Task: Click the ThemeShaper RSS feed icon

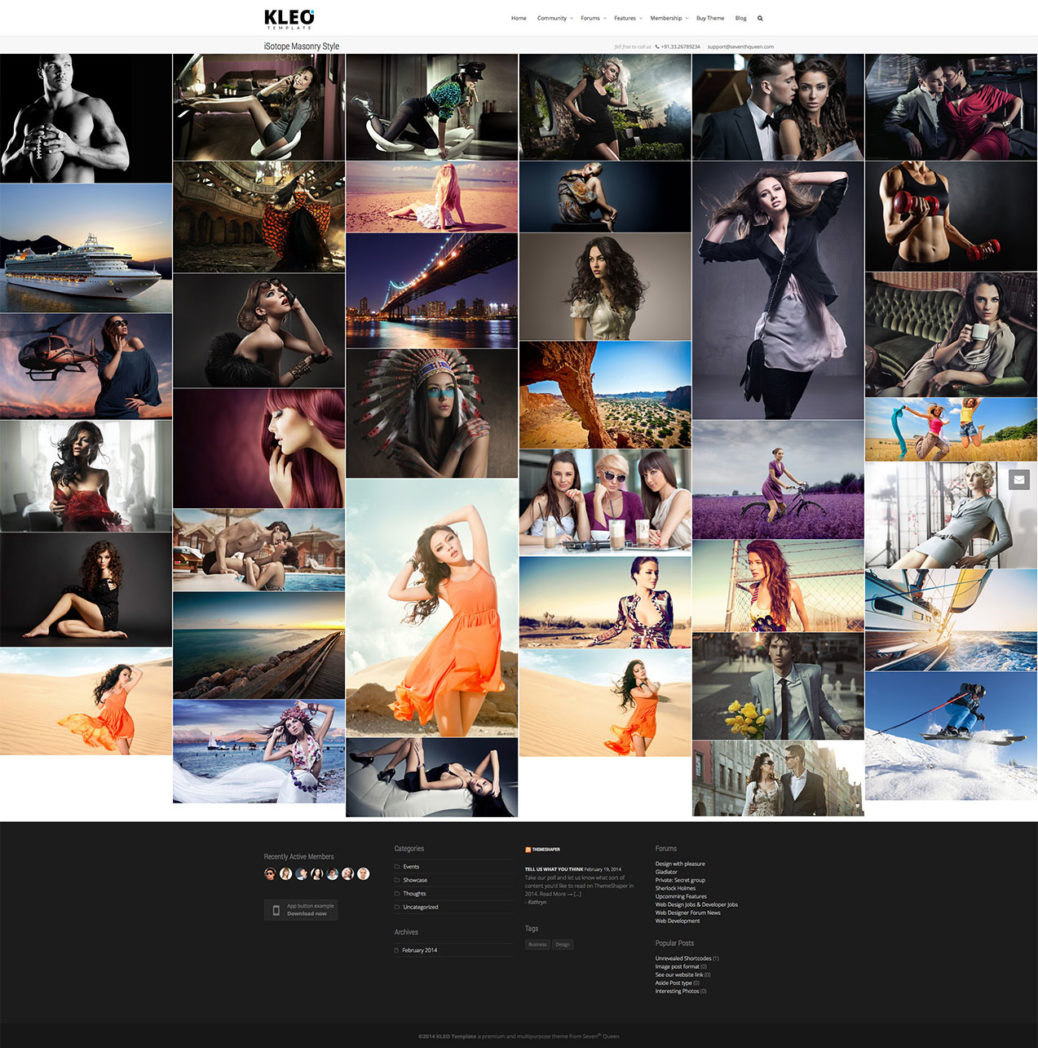Action: point(528,849)
